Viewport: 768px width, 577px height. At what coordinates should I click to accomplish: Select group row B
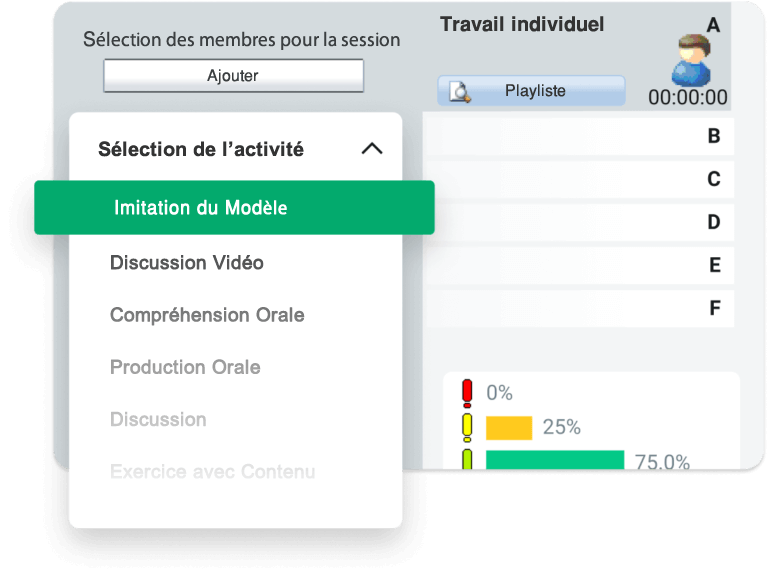coord(578,136)
